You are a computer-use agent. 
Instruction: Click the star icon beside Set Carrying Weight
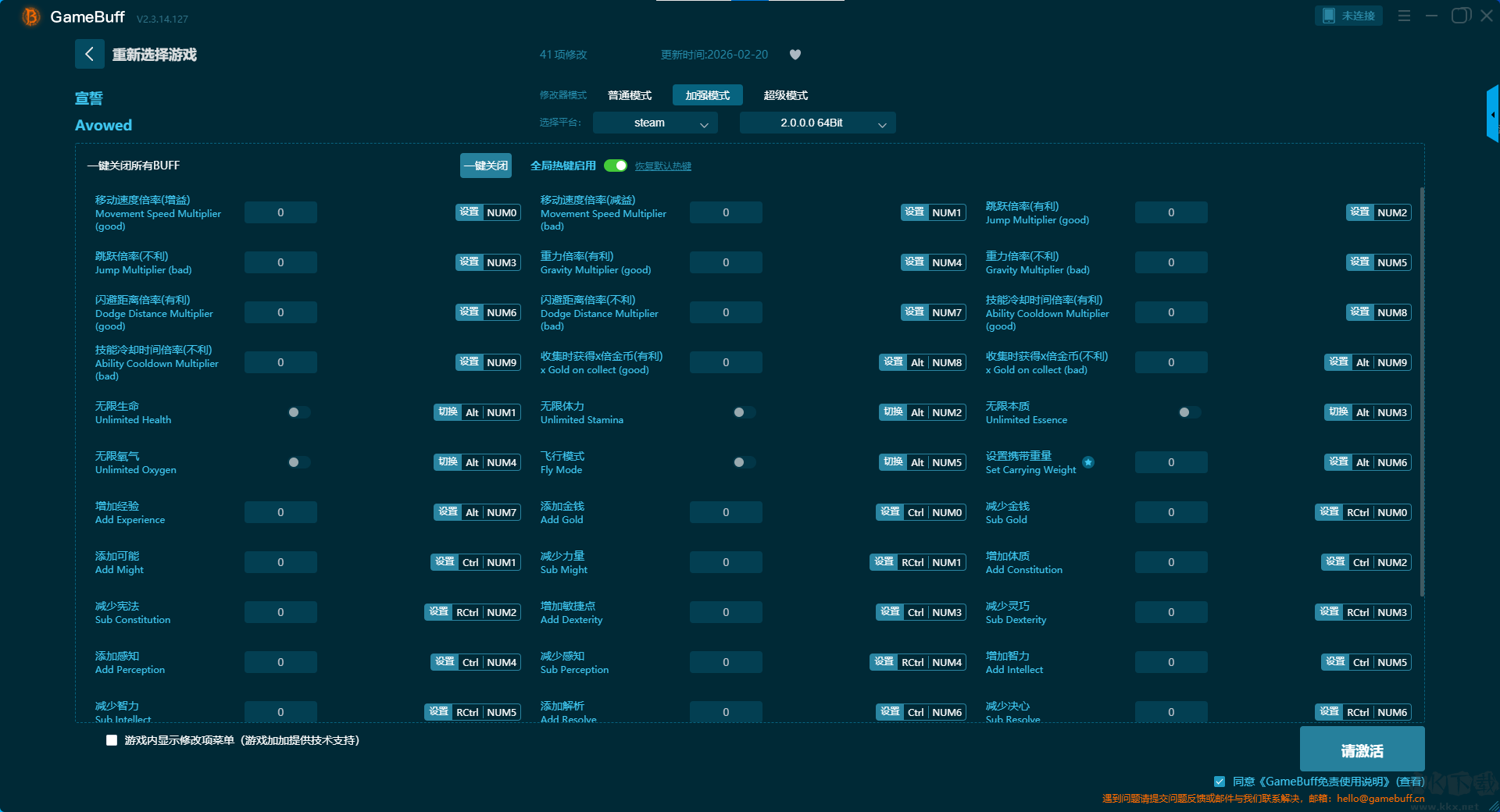1088,462
